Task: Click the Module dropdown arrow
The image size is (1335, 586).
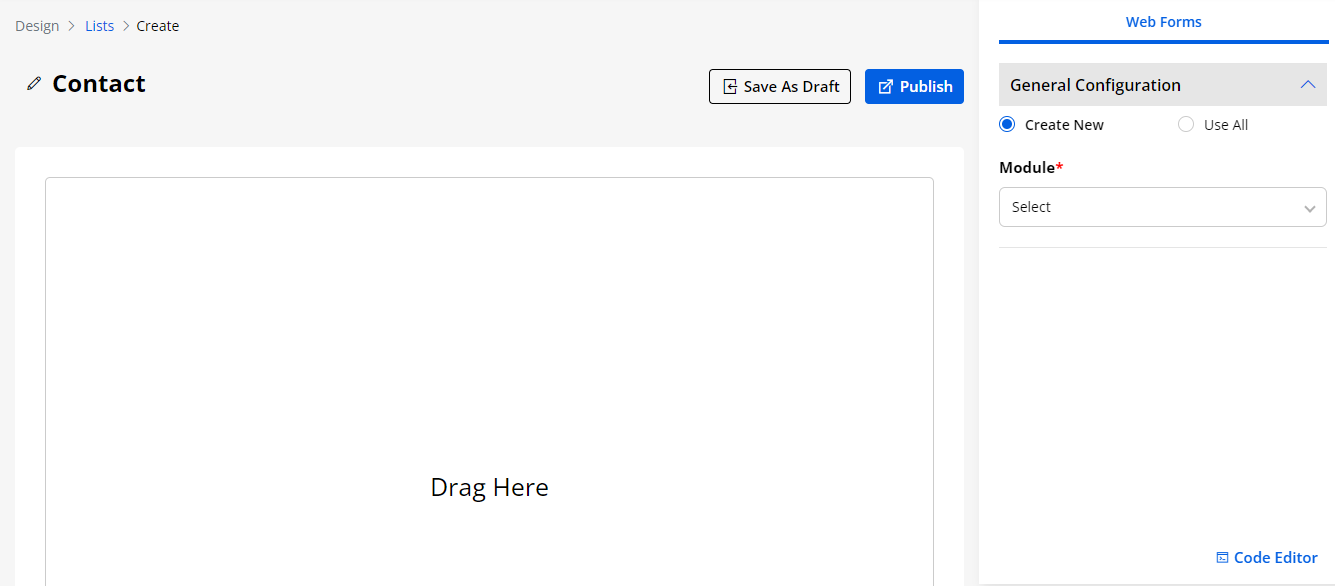Action: (1309, 208)
